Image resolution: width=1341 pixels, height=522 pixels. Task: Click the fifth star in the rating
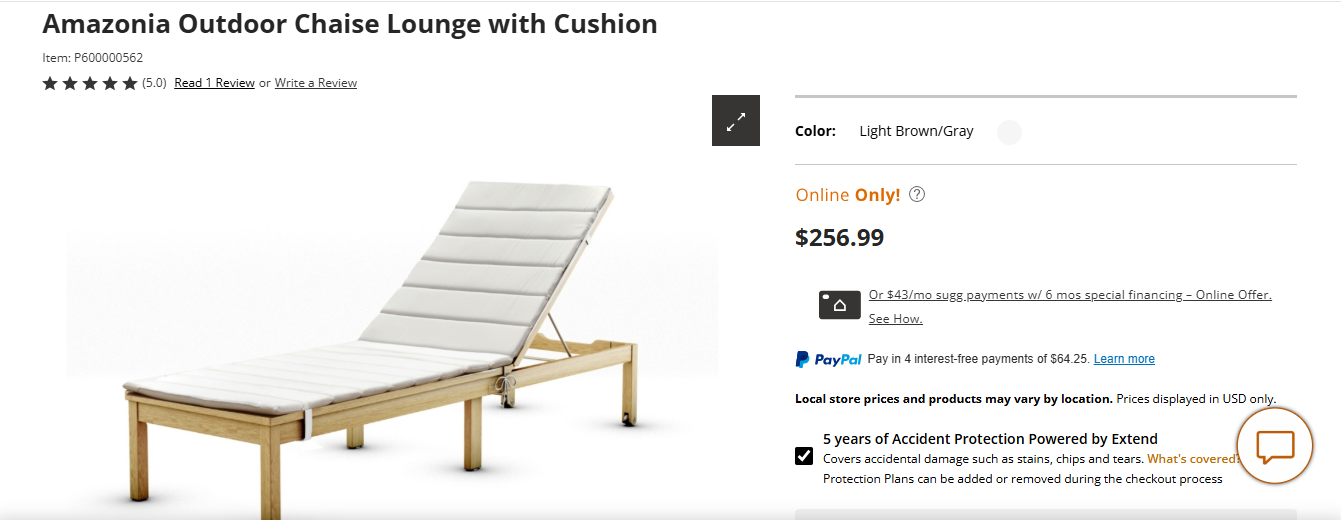[130, 84]
